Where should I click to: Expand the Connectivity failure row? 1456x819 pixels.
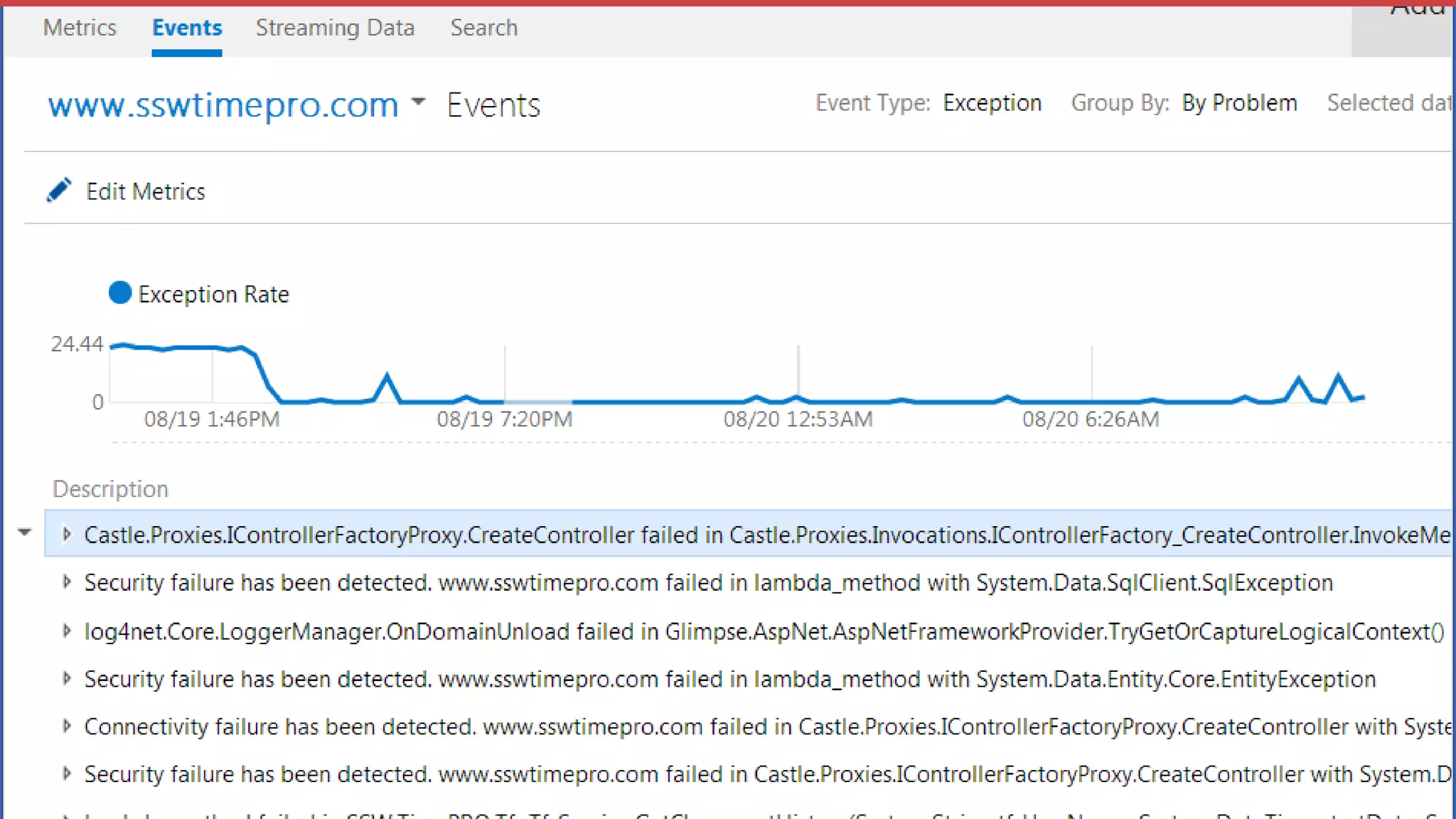(67, 726)
